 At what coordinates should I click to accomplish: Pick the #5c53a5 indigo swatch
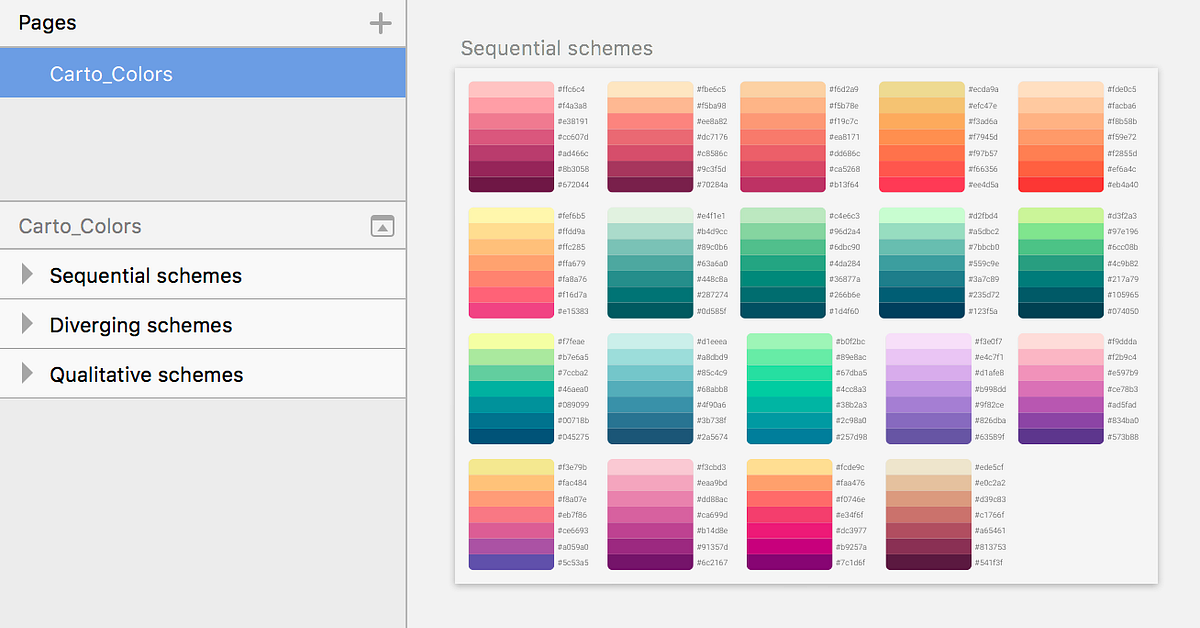coord(511,562)
